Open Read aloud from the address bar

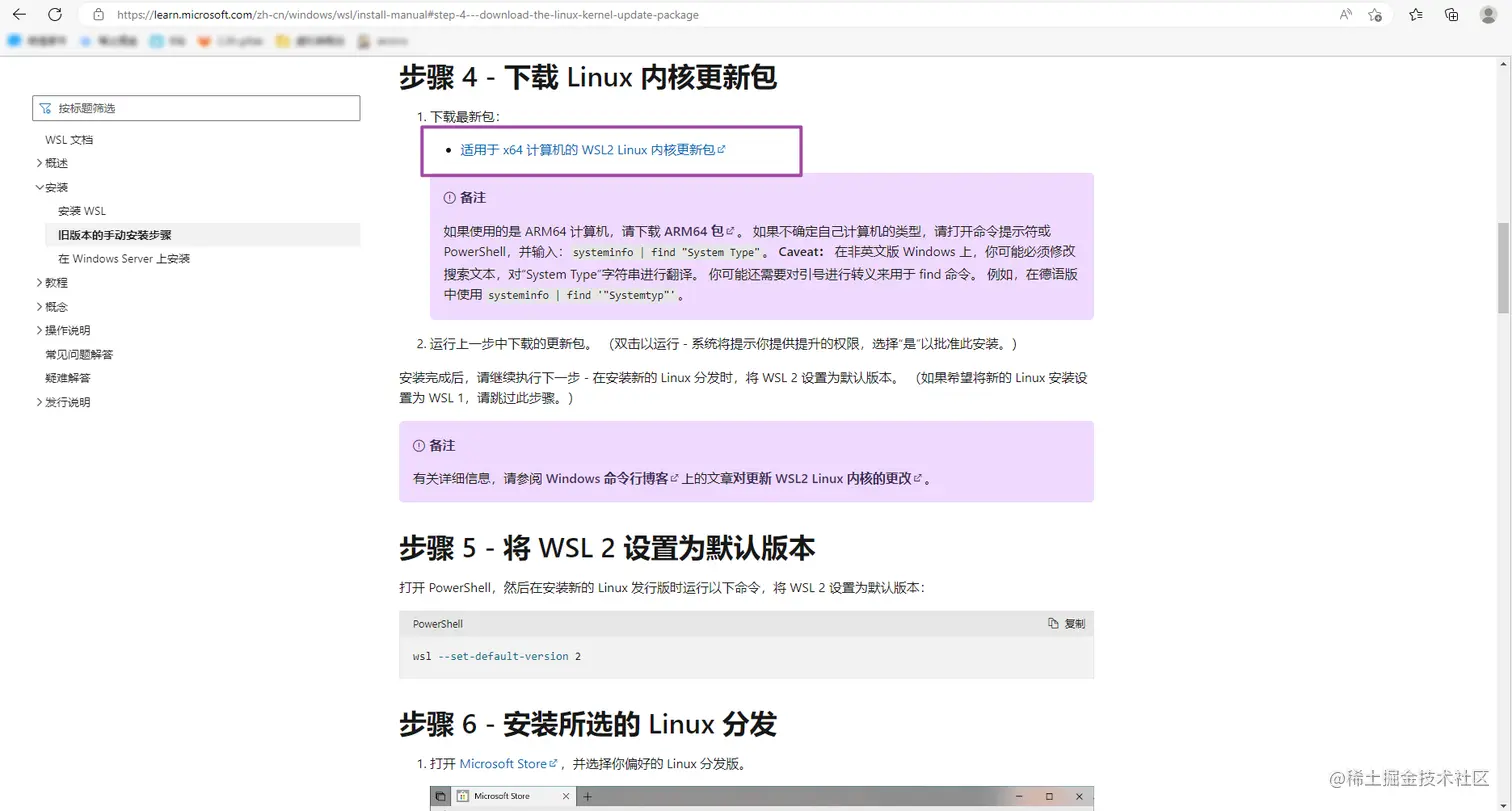(x=1346, y=15)
